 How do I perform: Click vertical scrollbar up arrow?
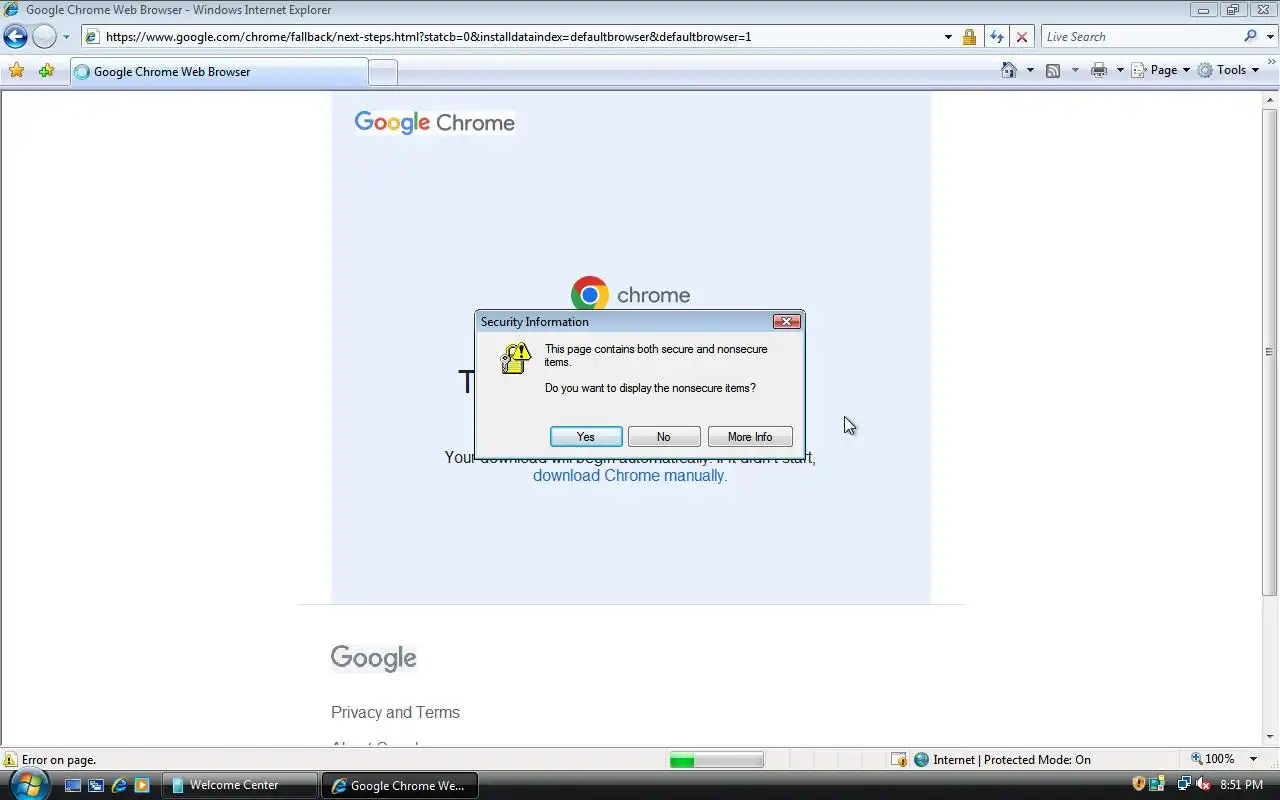[x=1271, y=100]
